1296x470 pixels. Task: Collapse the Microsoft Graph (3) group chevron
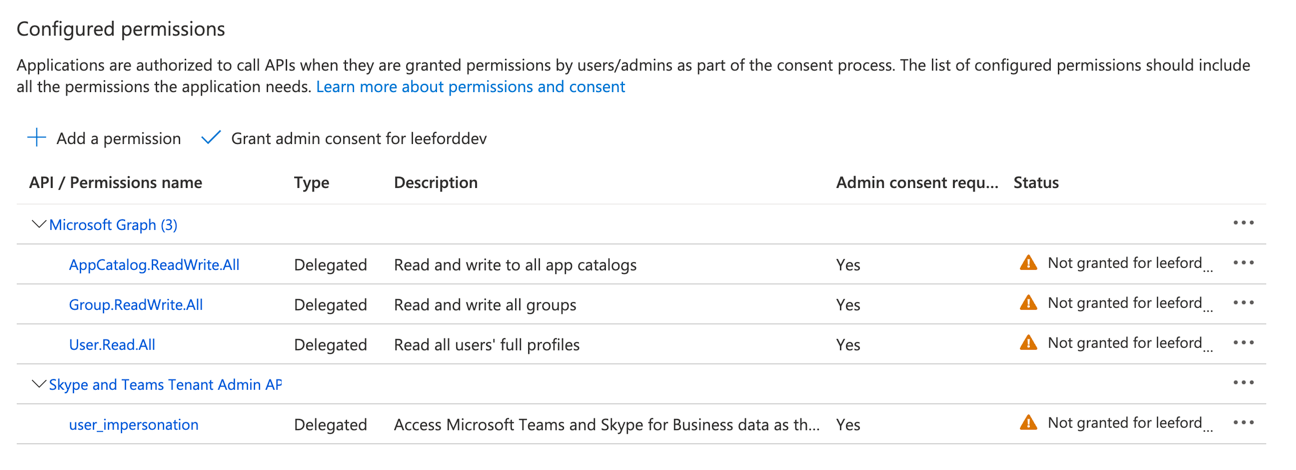[x=39, y=225]
